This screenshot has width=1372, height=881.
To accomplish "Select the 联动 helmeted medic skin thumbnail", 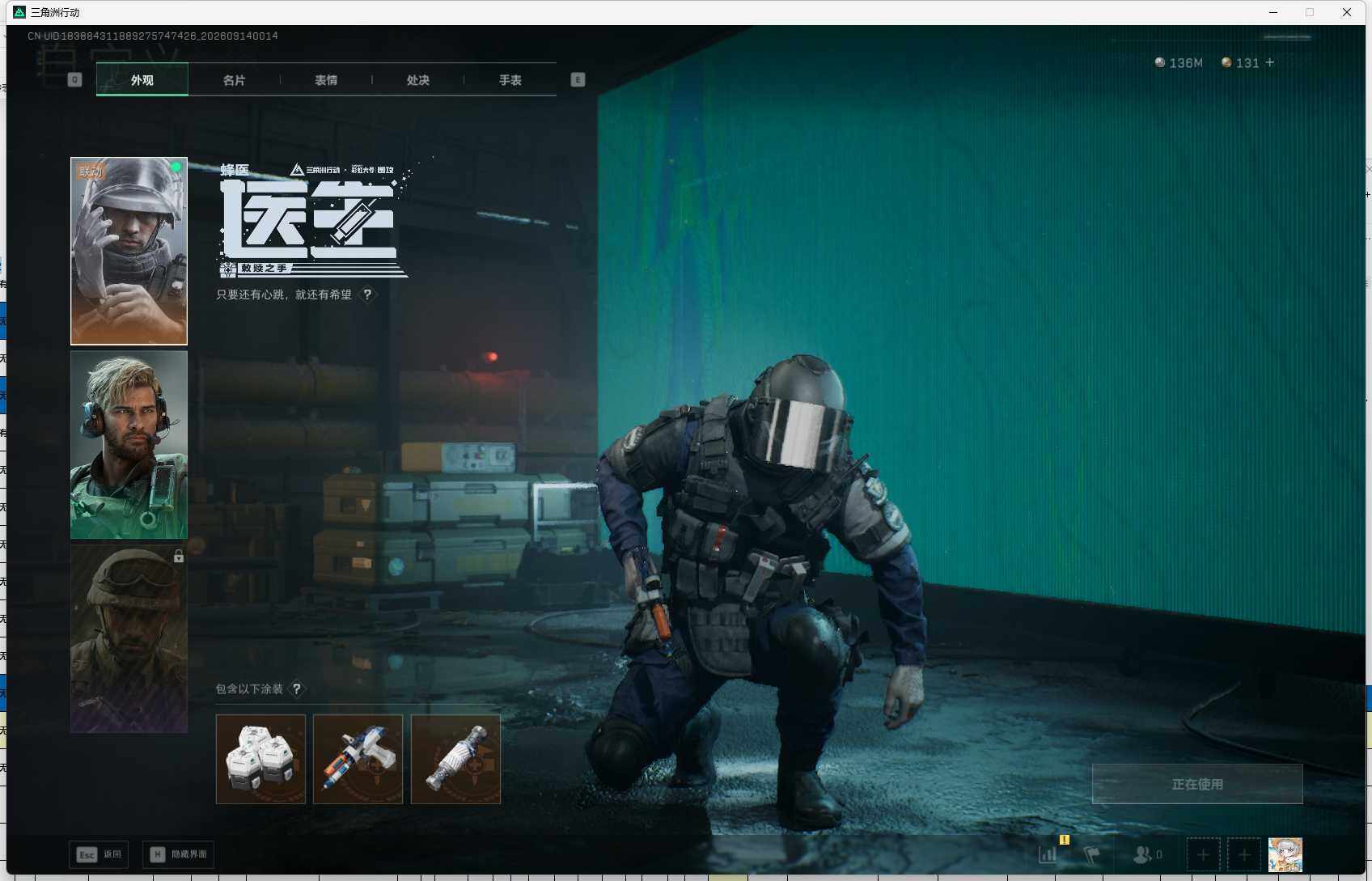I will pos(129,251).
